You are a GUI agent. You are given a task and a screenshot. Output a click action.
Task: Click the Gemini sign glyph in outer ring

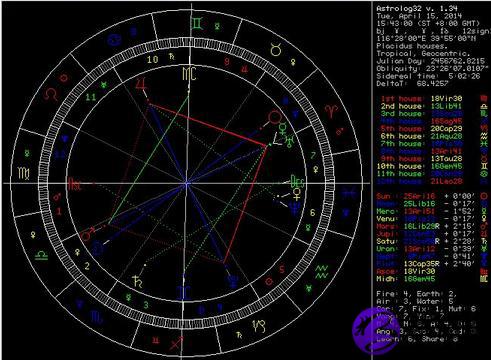tap(197, 23)
